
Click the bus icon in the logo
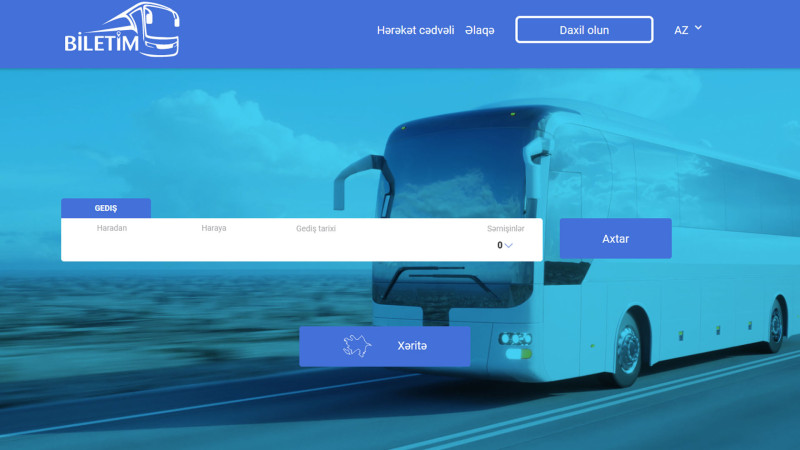153,28
